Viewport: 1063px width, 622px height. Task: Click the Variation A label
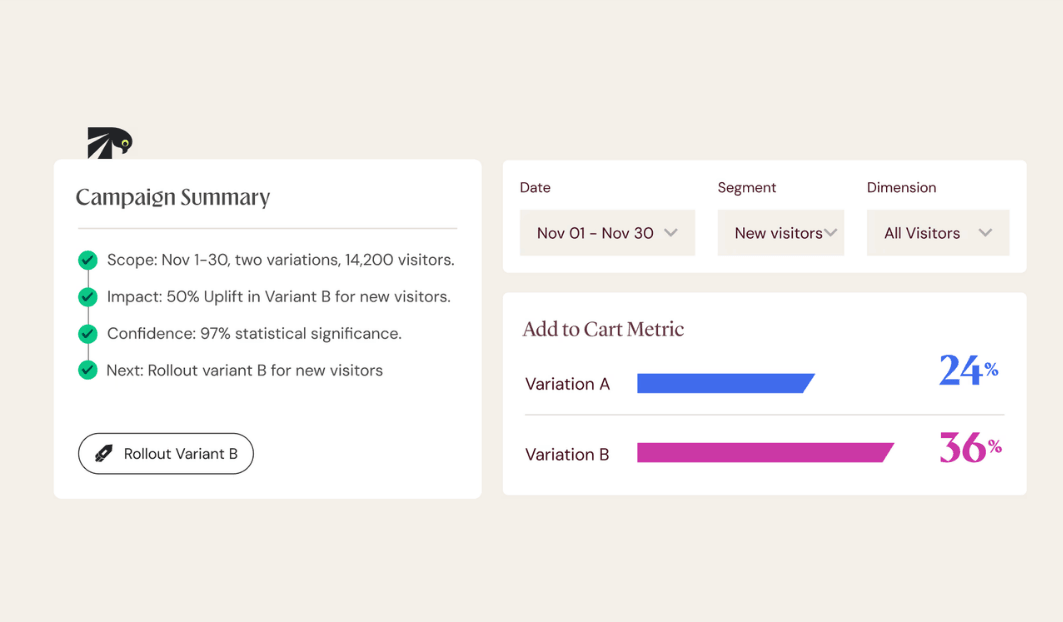tap(567, 384)
